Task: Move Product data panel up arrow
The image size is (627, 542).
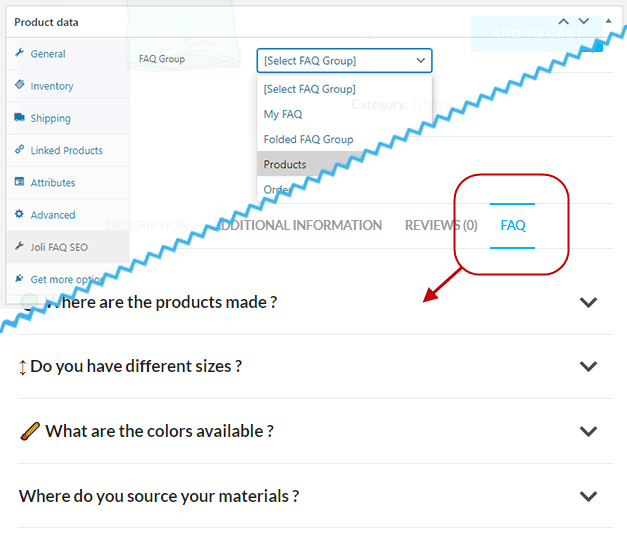Action: click(564, 22)
